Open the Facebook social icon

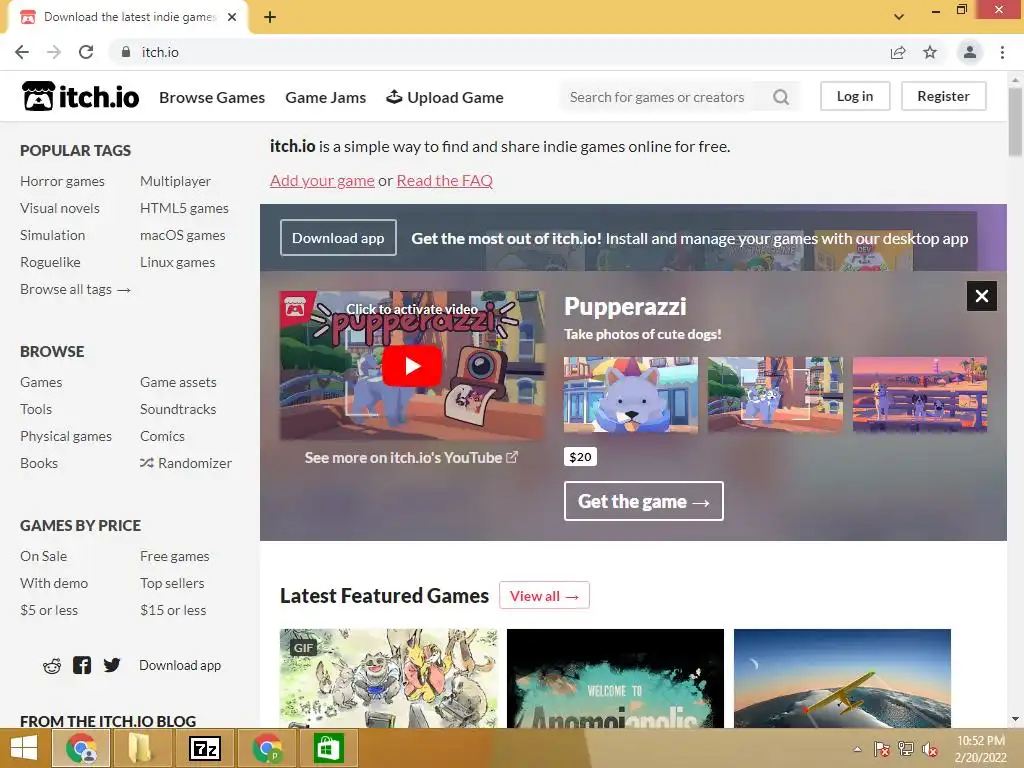82,665
